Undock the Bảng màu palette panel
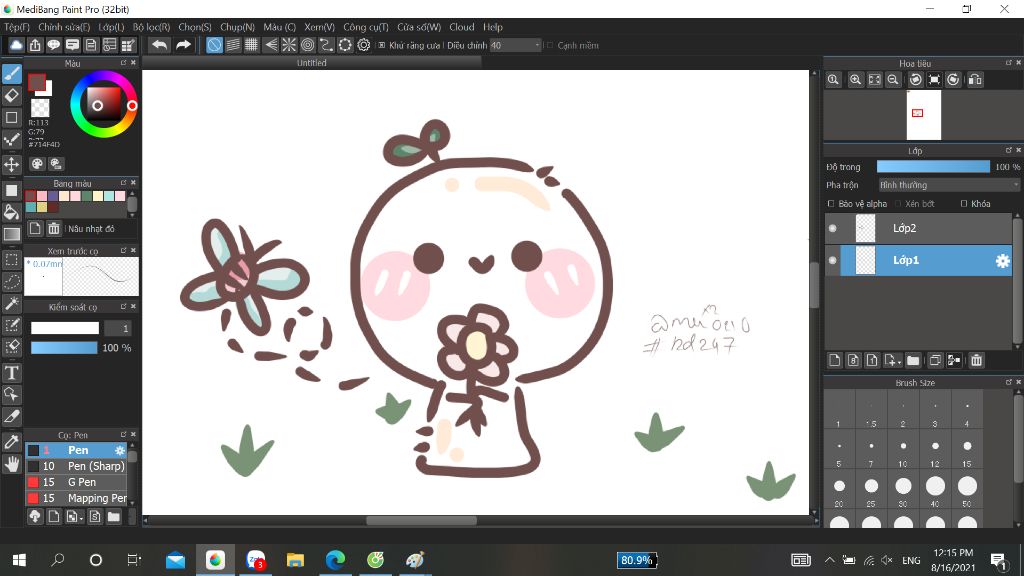The image size is (1024, 576). coord(123,183)
